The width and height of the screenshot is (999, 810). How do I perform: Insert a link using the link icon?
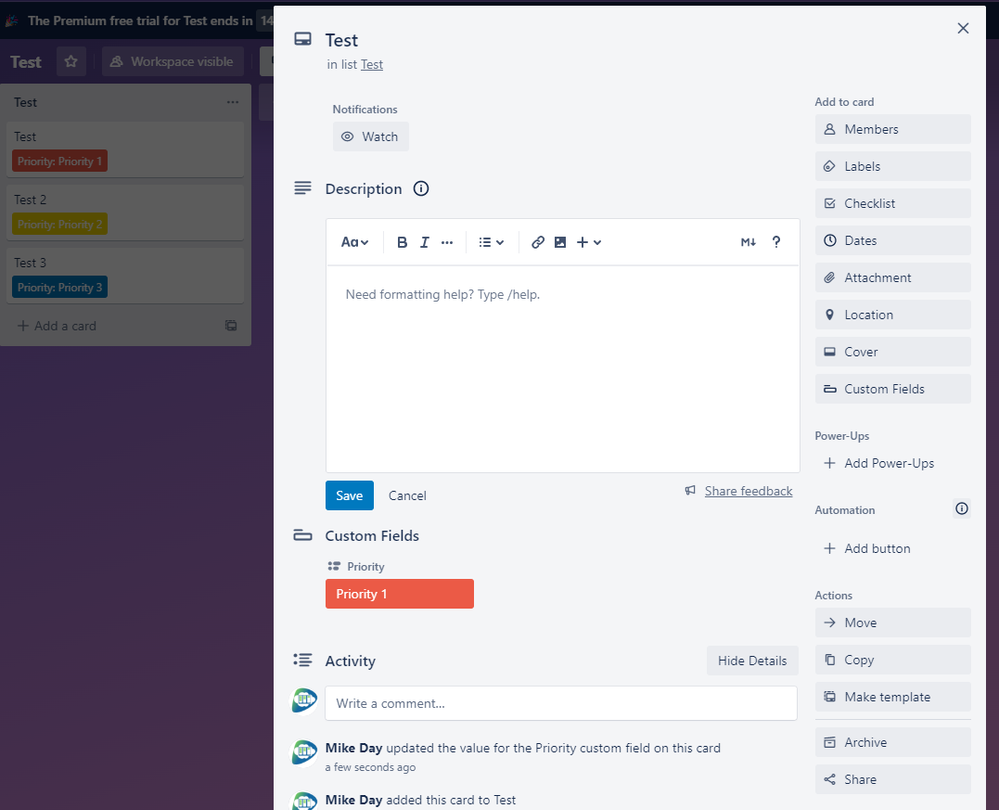(538, 242)
